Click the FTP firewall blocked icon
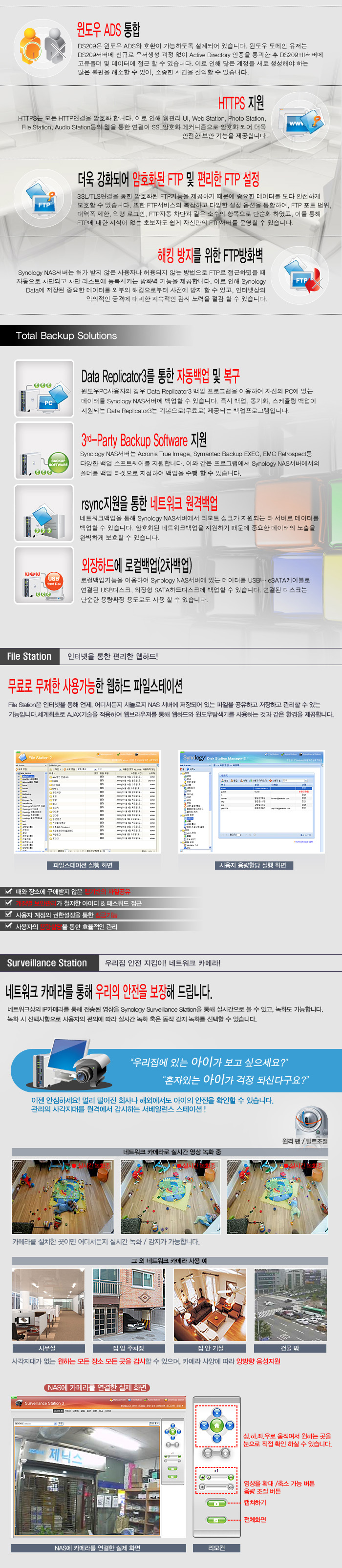Viewport: 342px width, 1568px height. point(300,276)
